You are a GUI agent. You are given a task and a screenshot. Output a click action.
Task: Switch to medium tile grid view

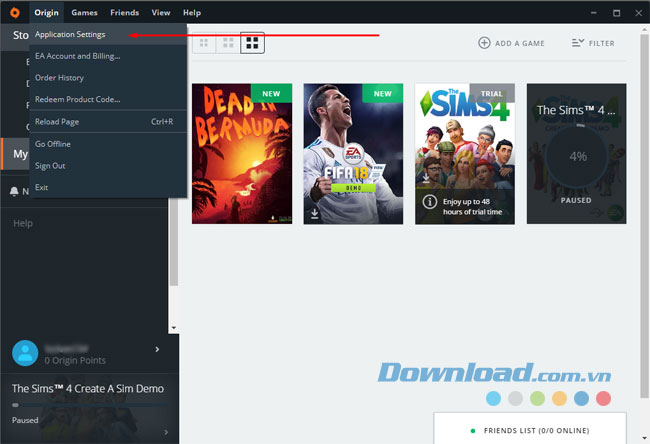click(x=229, y=43)
